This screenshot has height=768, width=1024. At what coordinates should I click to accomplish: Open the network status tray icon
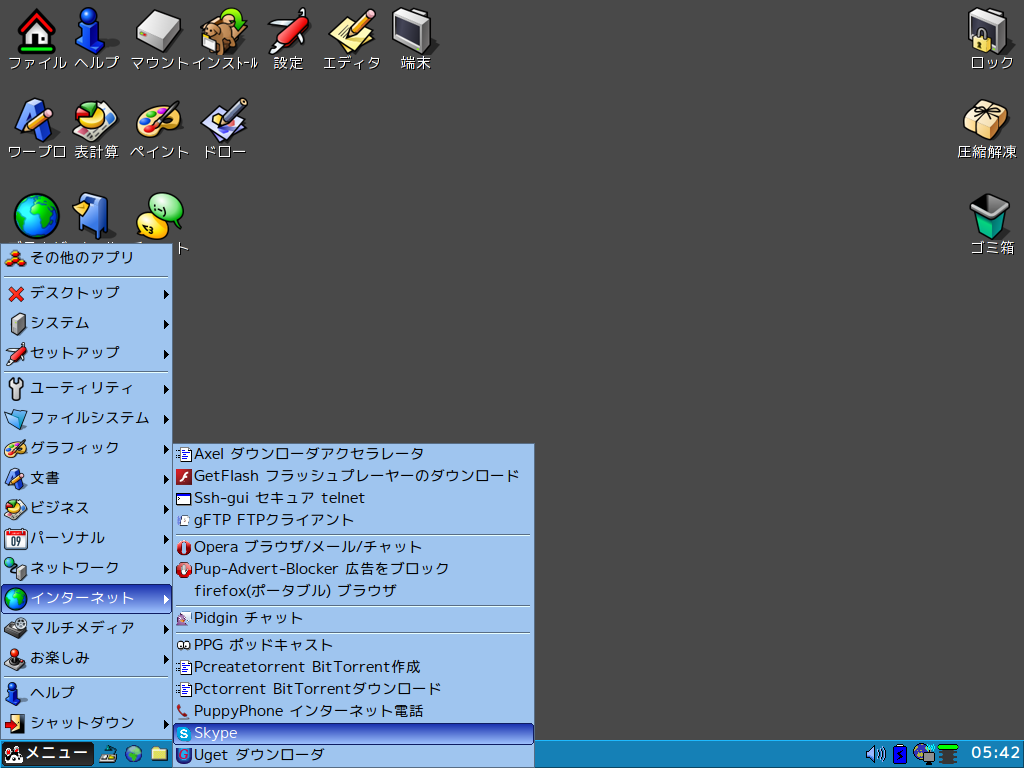point(924,754)
